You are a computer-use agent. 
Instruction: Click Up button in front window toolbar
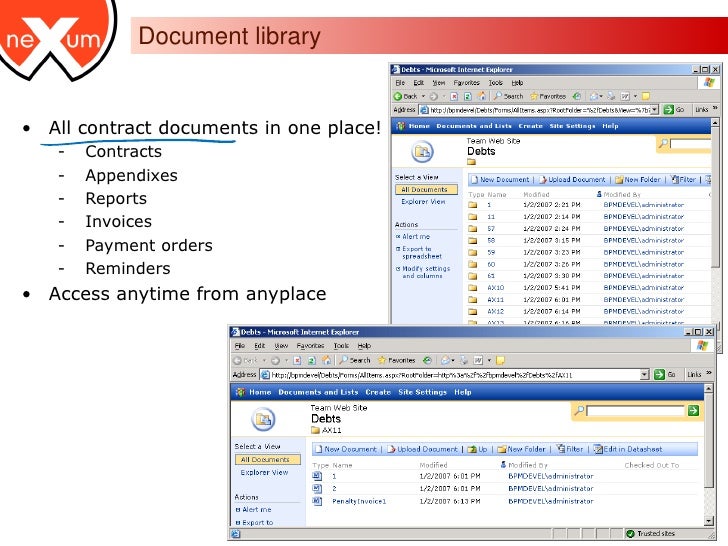[477, 449]
